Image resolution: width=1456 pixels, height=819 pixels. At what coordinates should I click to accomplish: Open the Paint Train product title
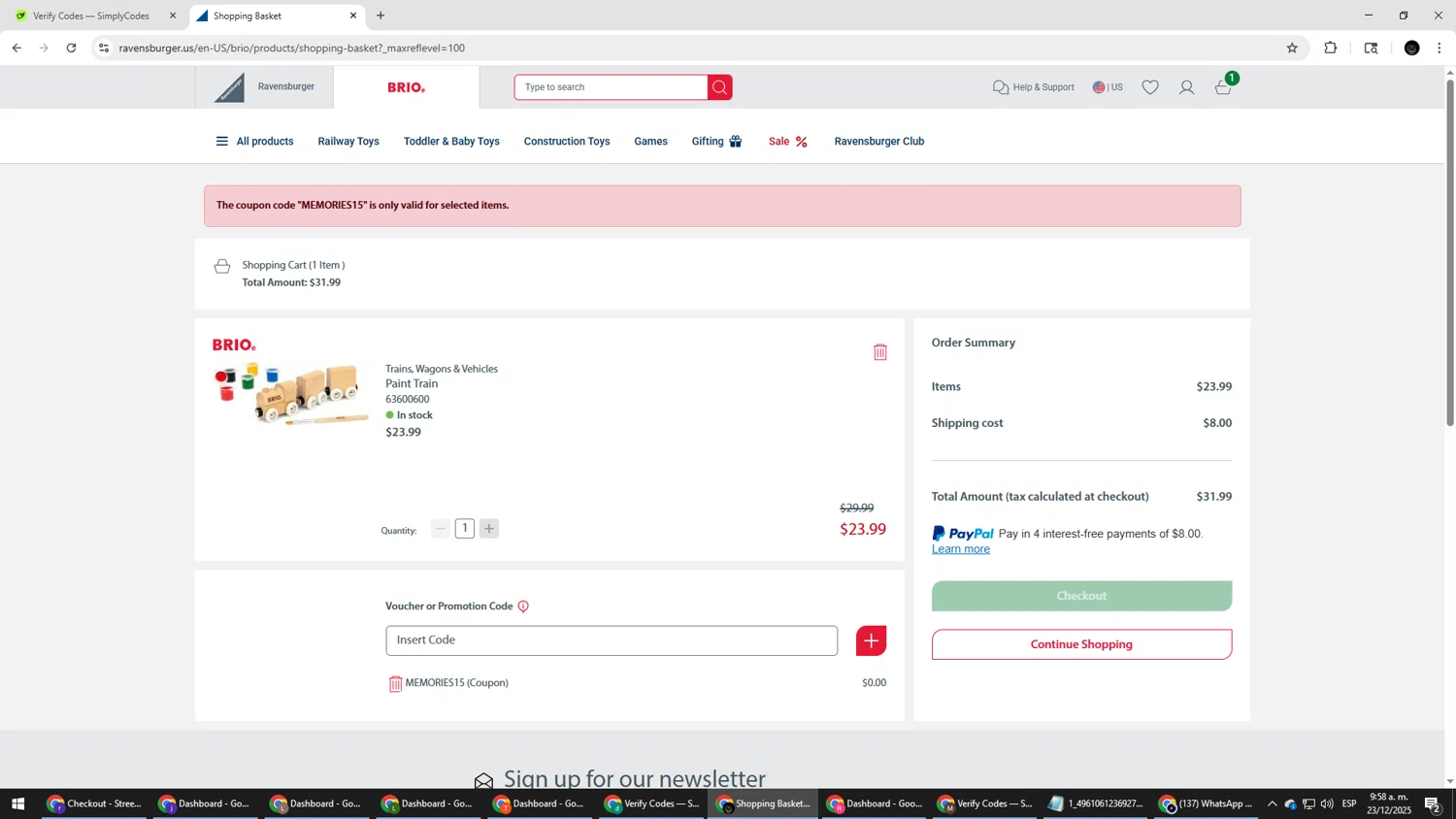click(x=412, y=383)
